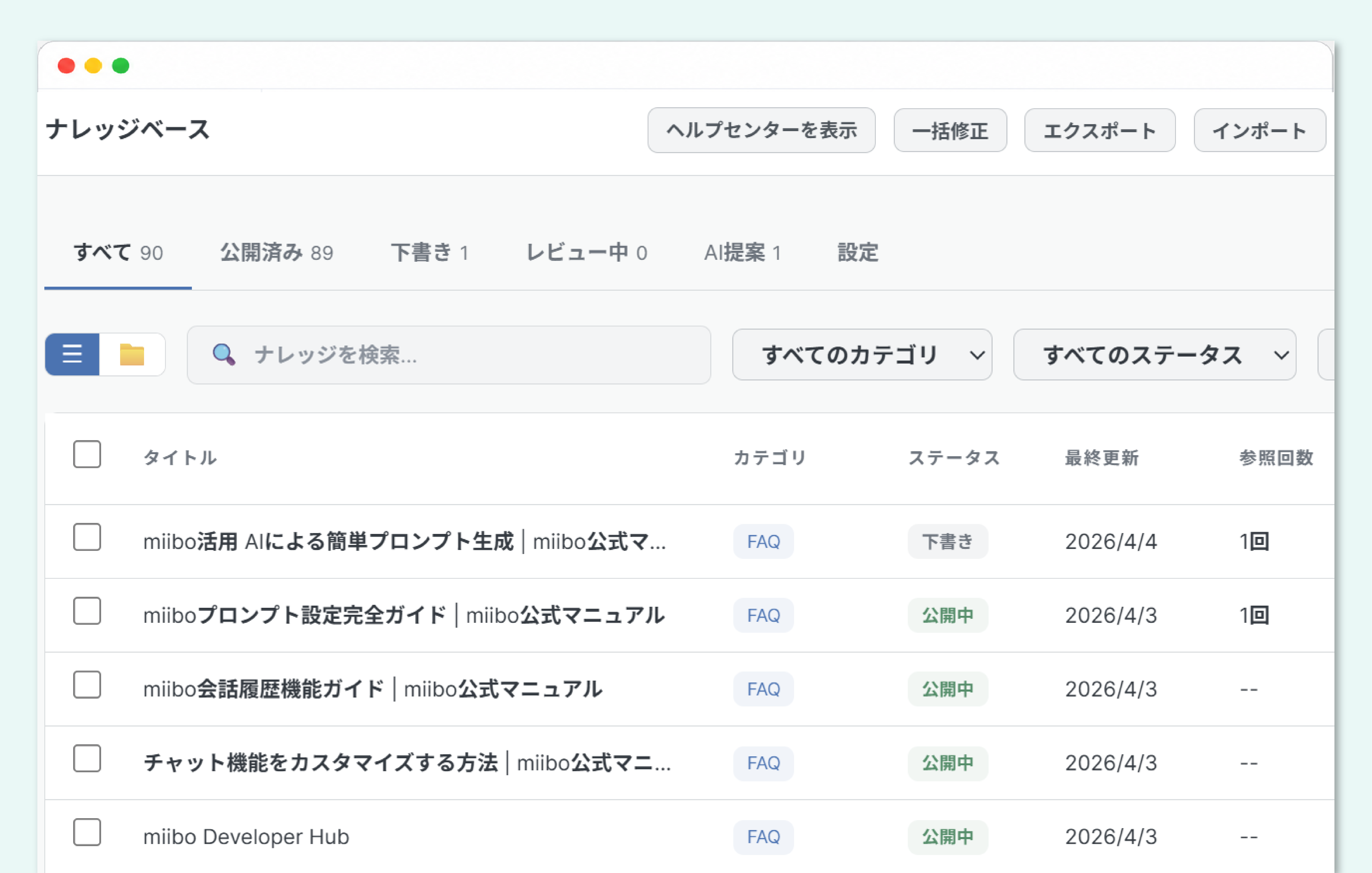Screen dimensions: 1372x873
Task: Focus the ナレッジを検索 search field
Action: tap(449, 355)
